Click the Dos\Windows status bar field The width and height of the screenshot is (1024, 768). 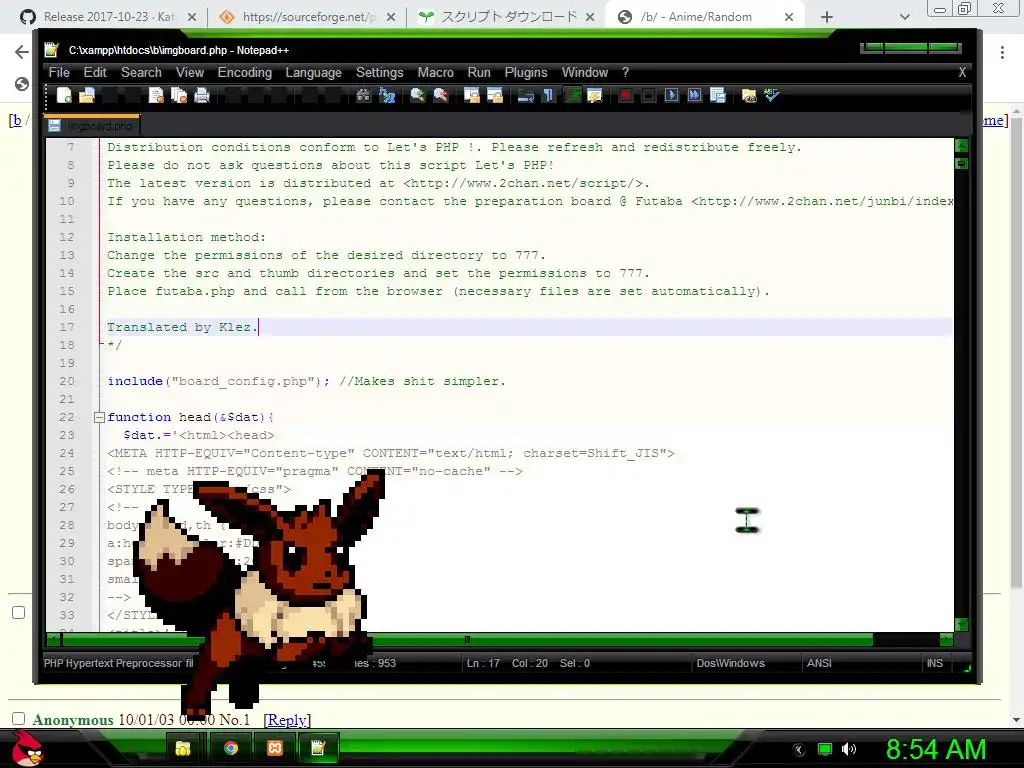click(x=730, y=664)
